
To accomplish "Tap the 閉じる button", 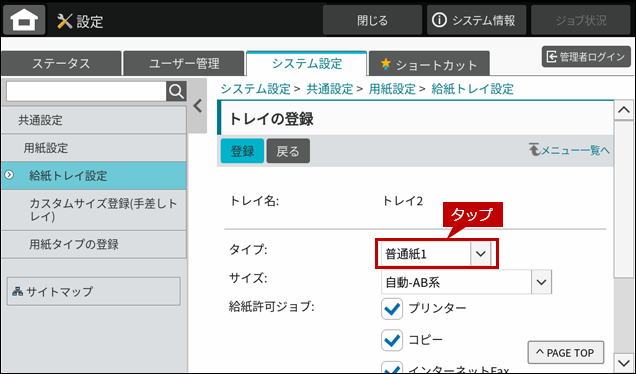I will 372,20.
